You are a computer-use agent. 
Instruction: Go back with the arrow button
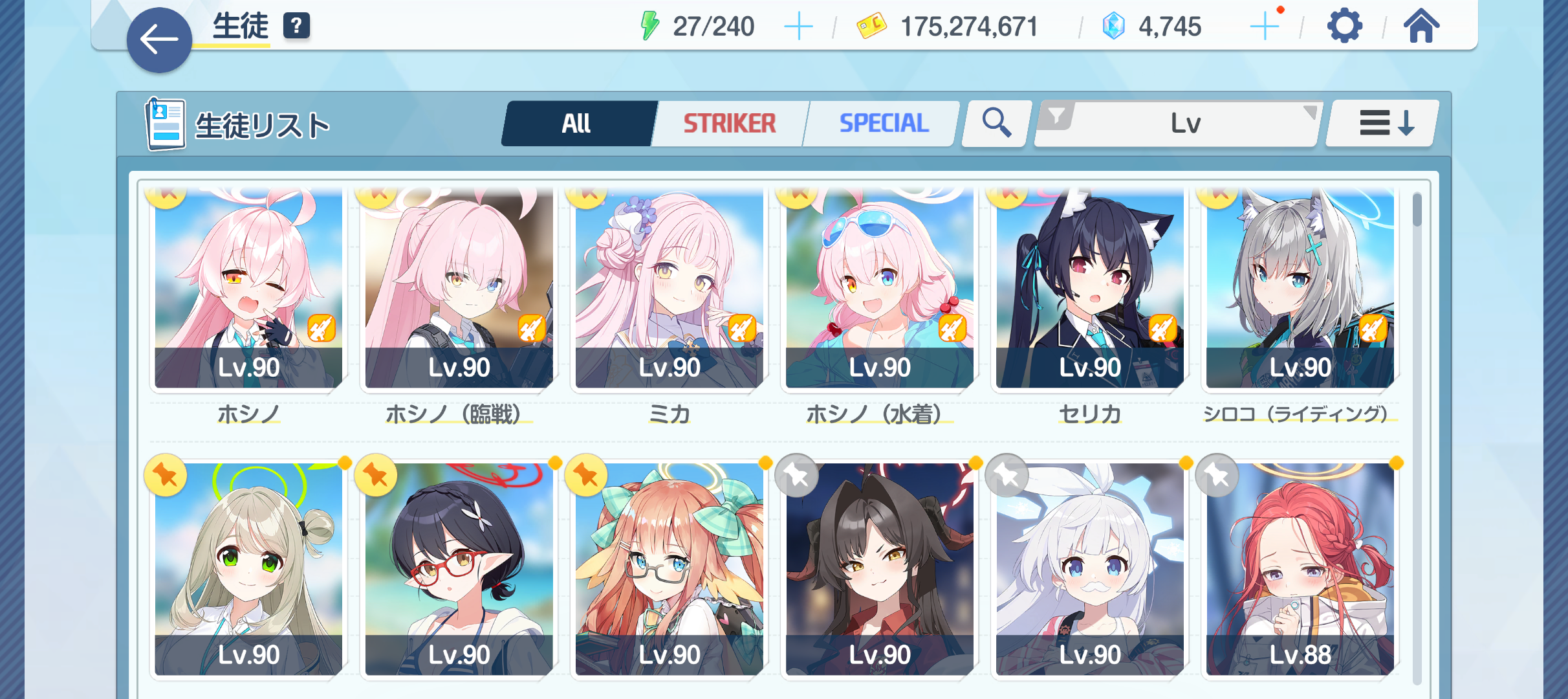point(159,40)
